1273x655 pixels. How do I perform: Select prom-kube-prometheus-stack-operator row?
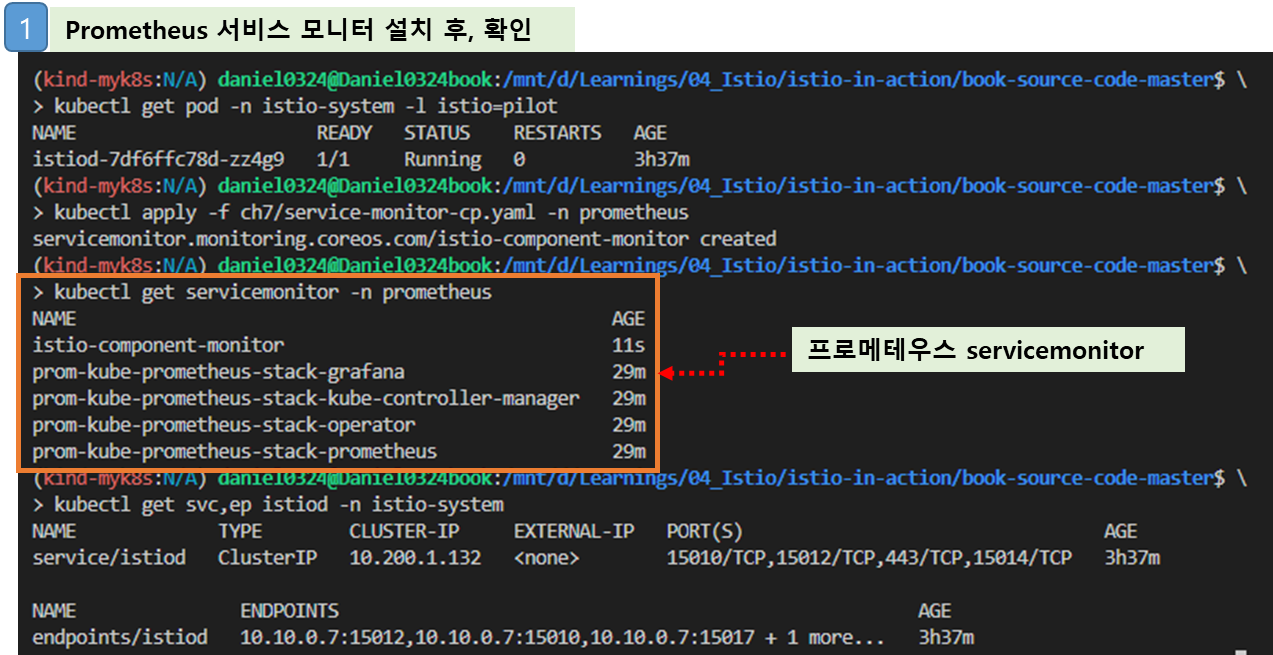[x=339, y=425]
